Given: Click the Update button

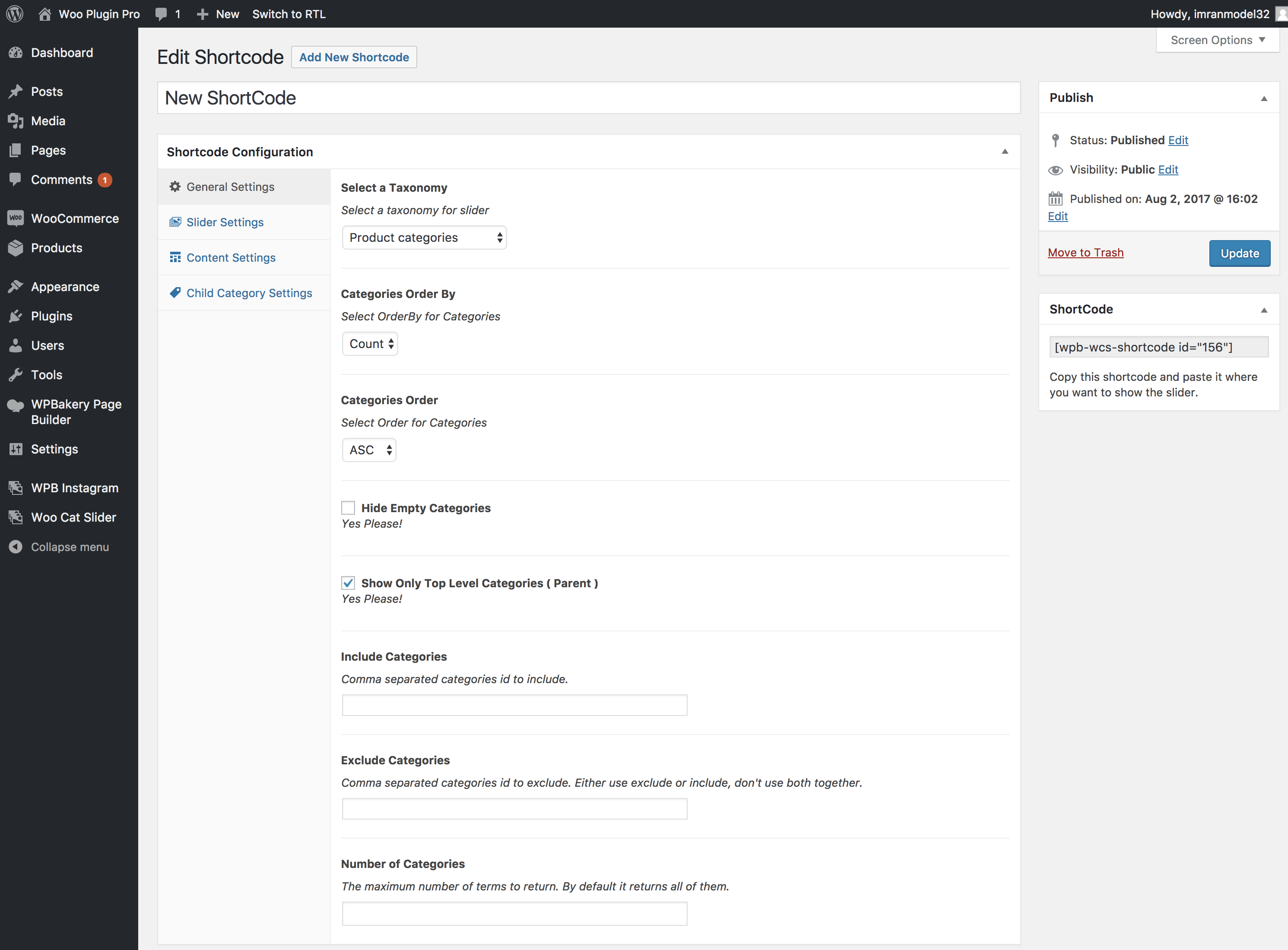Looking at the screenshot, I should [1240, 253].
